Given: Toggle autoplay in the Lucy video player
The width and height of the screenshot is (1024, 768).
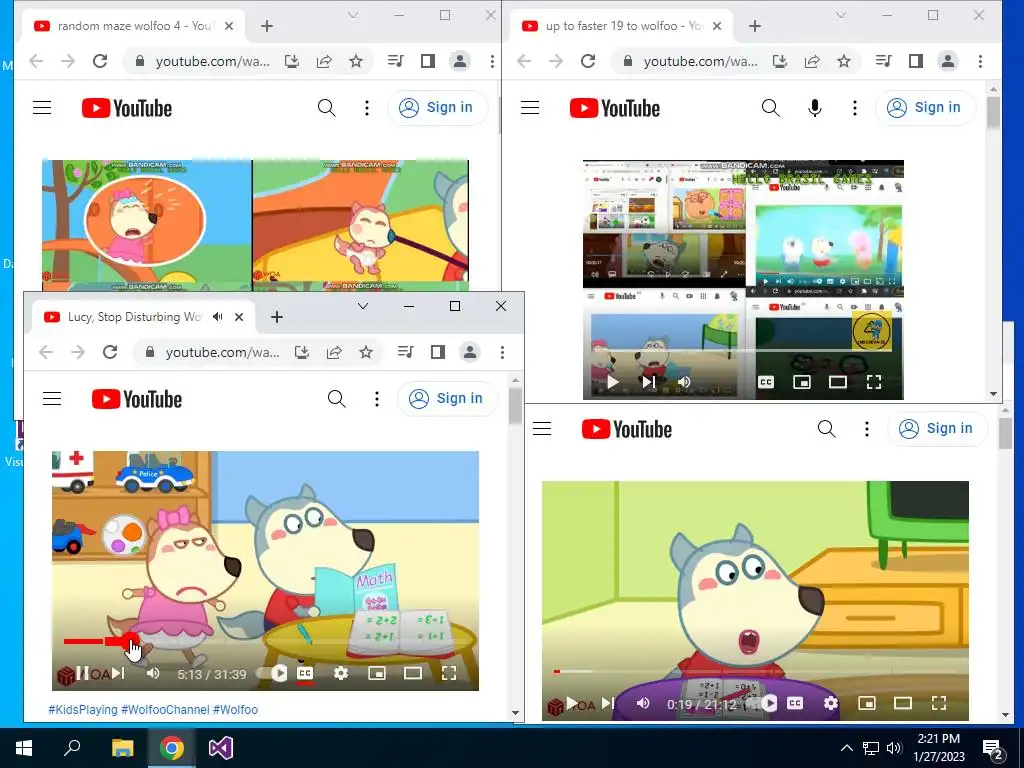Looking at the screenshot, I should (x=272, y=673).
